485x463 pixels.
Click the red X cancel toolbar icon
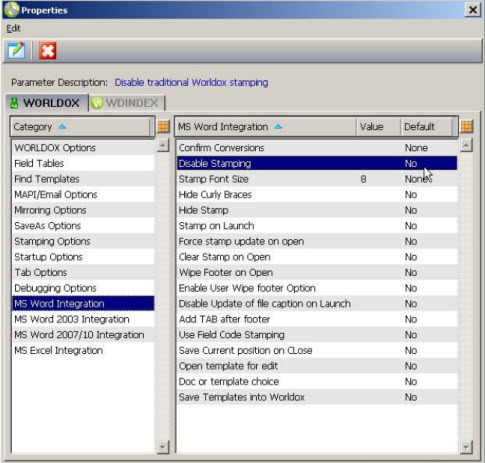point(47,51)
